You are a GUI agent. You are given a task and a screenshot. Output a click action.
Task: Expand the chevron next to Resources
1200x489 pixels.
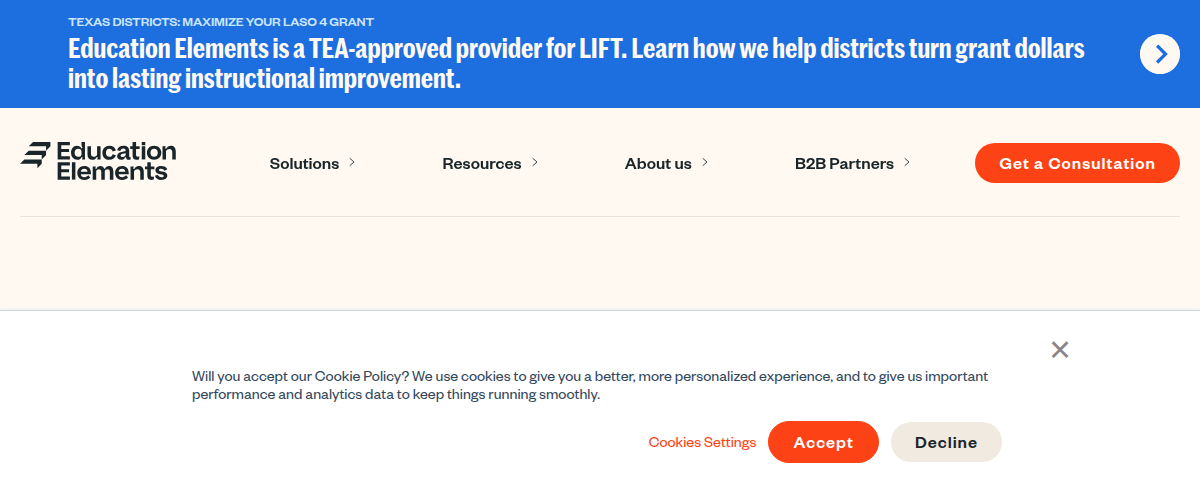pyautogui.click(x=535, y=162)
